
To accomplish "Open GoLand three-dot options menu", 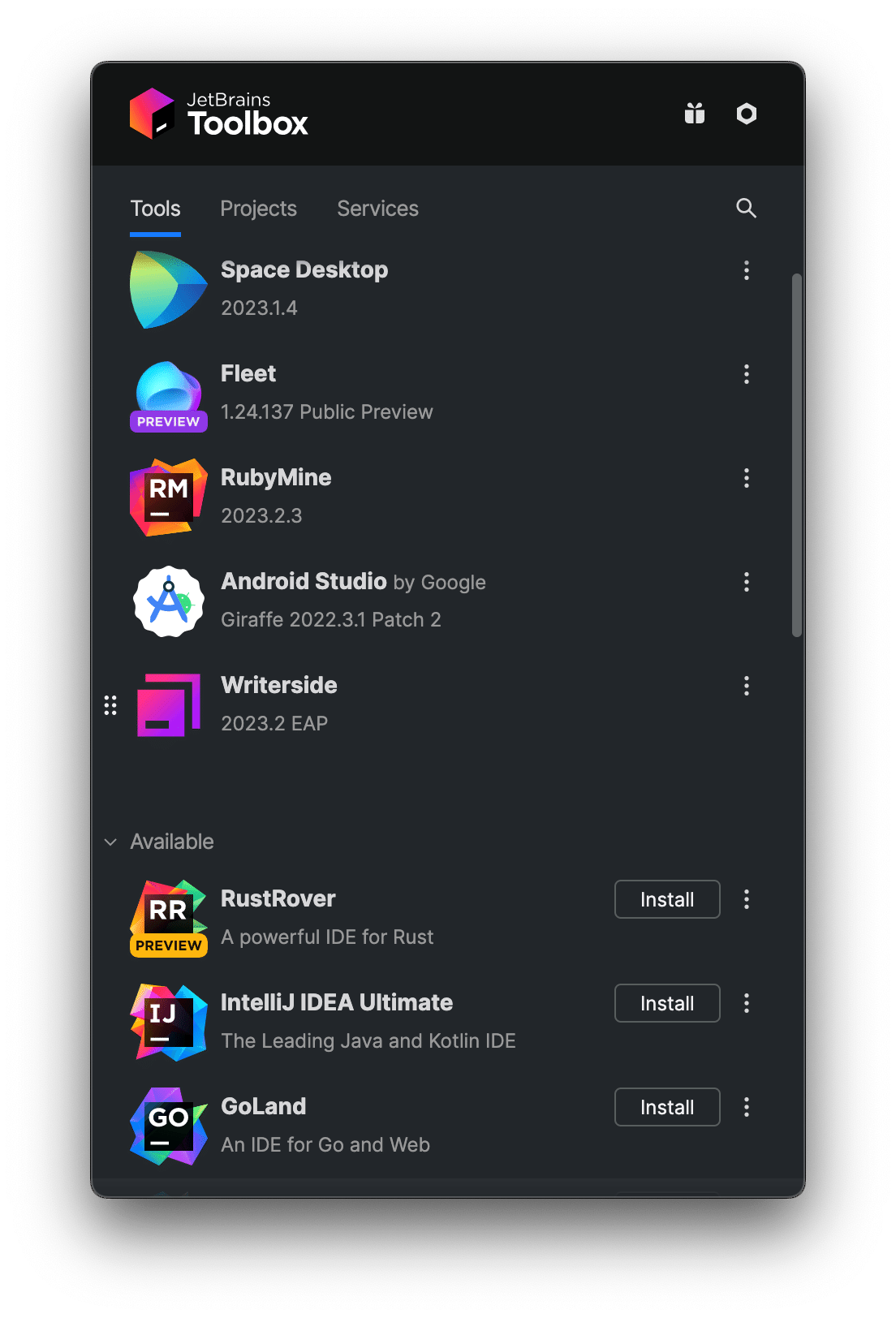I will pyautogui.click(x=747, y=1107).
